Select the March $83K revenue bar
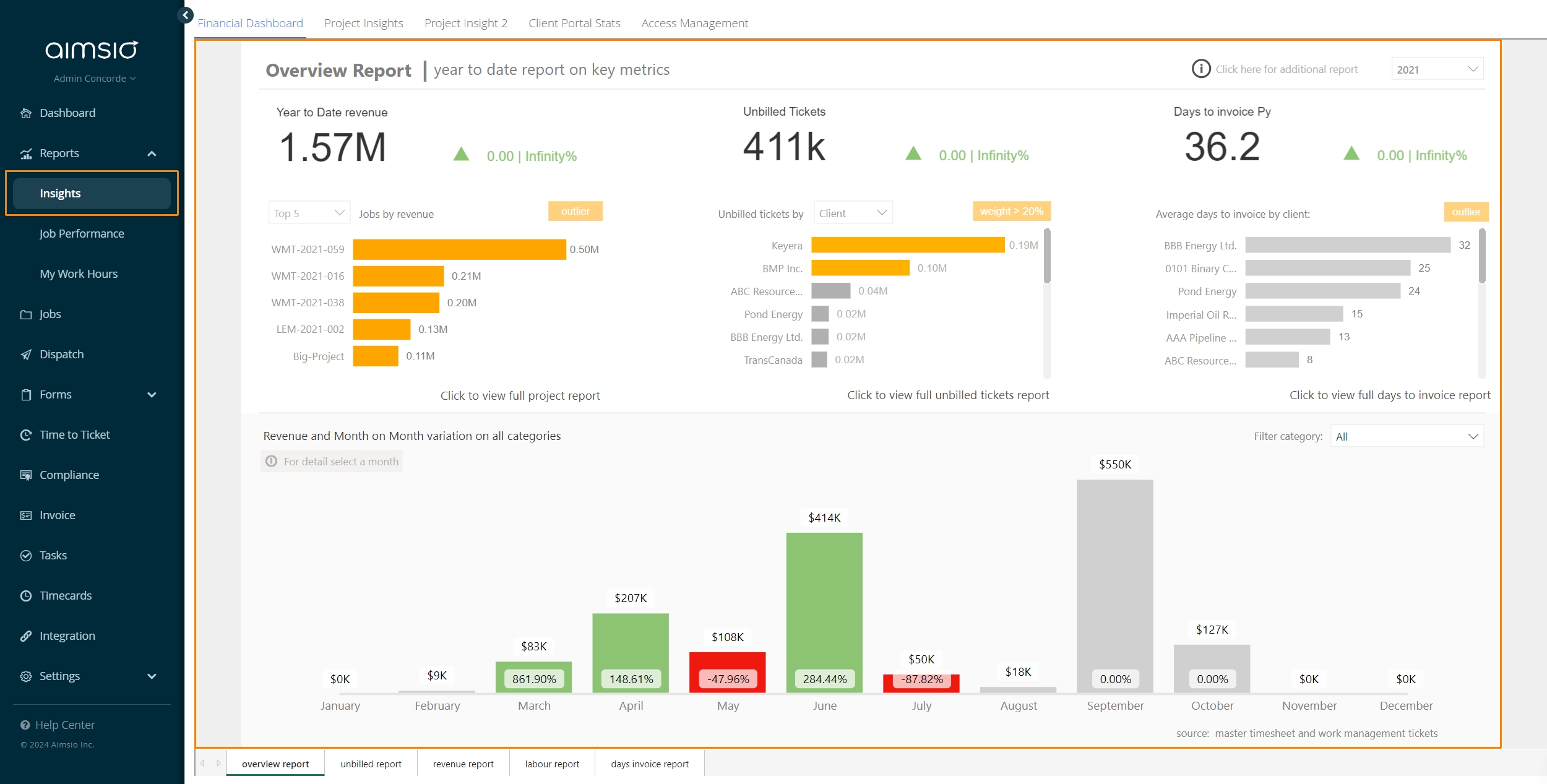Viewport: 1547px width, 784px height. tap(533, 677)
